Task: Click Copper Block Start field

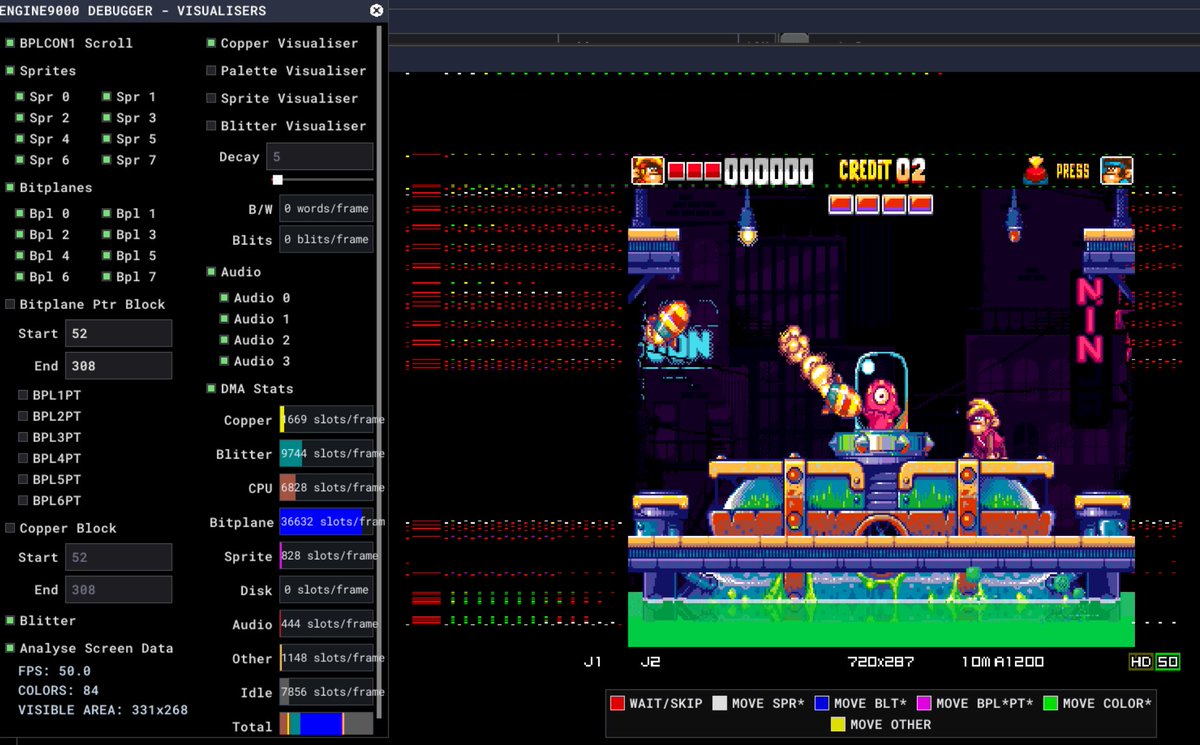Action: [118, 557]
